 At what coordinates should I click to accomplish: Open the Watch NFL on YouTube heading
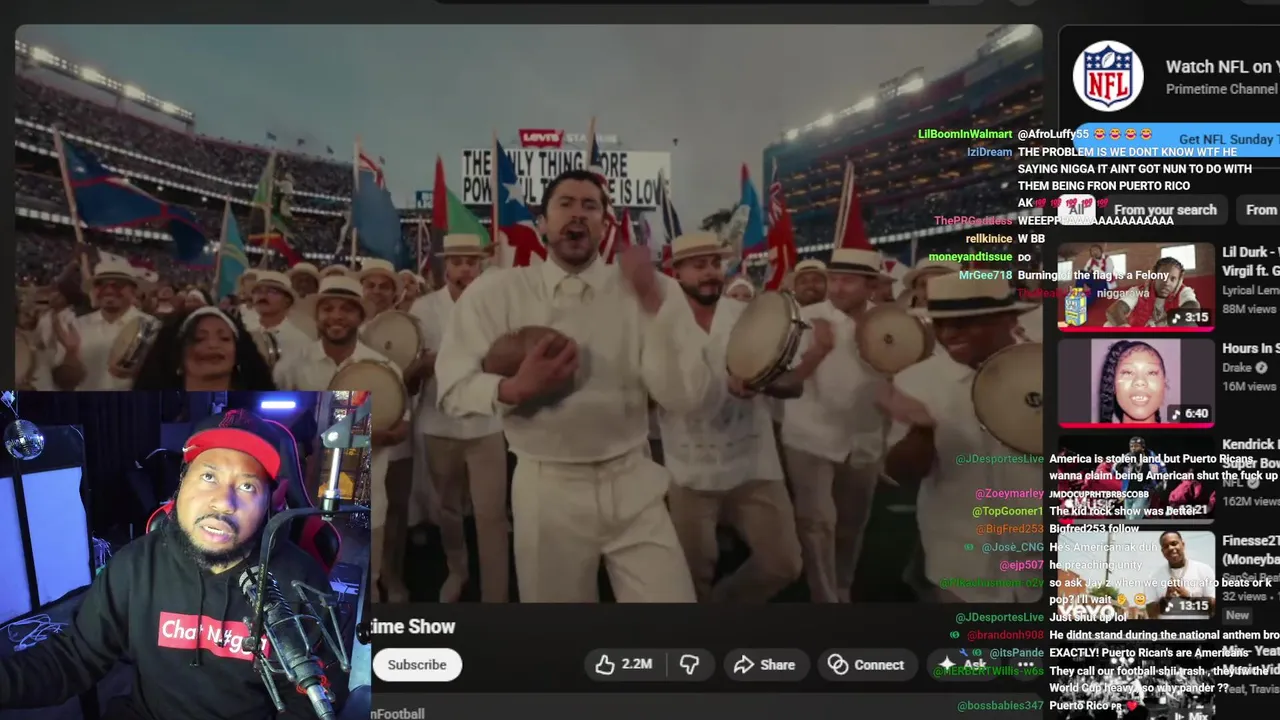[x=1222, y=67]
